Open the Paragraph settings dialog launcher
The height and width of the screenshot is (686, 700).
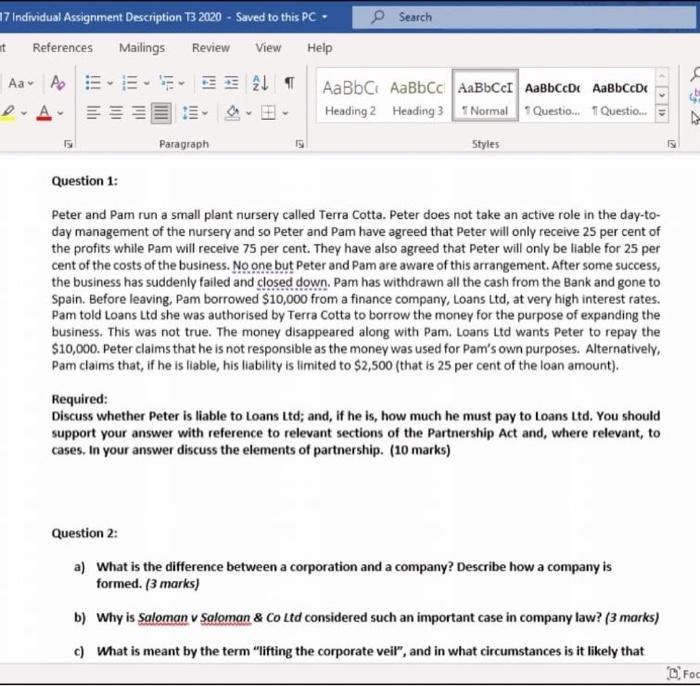300,144
